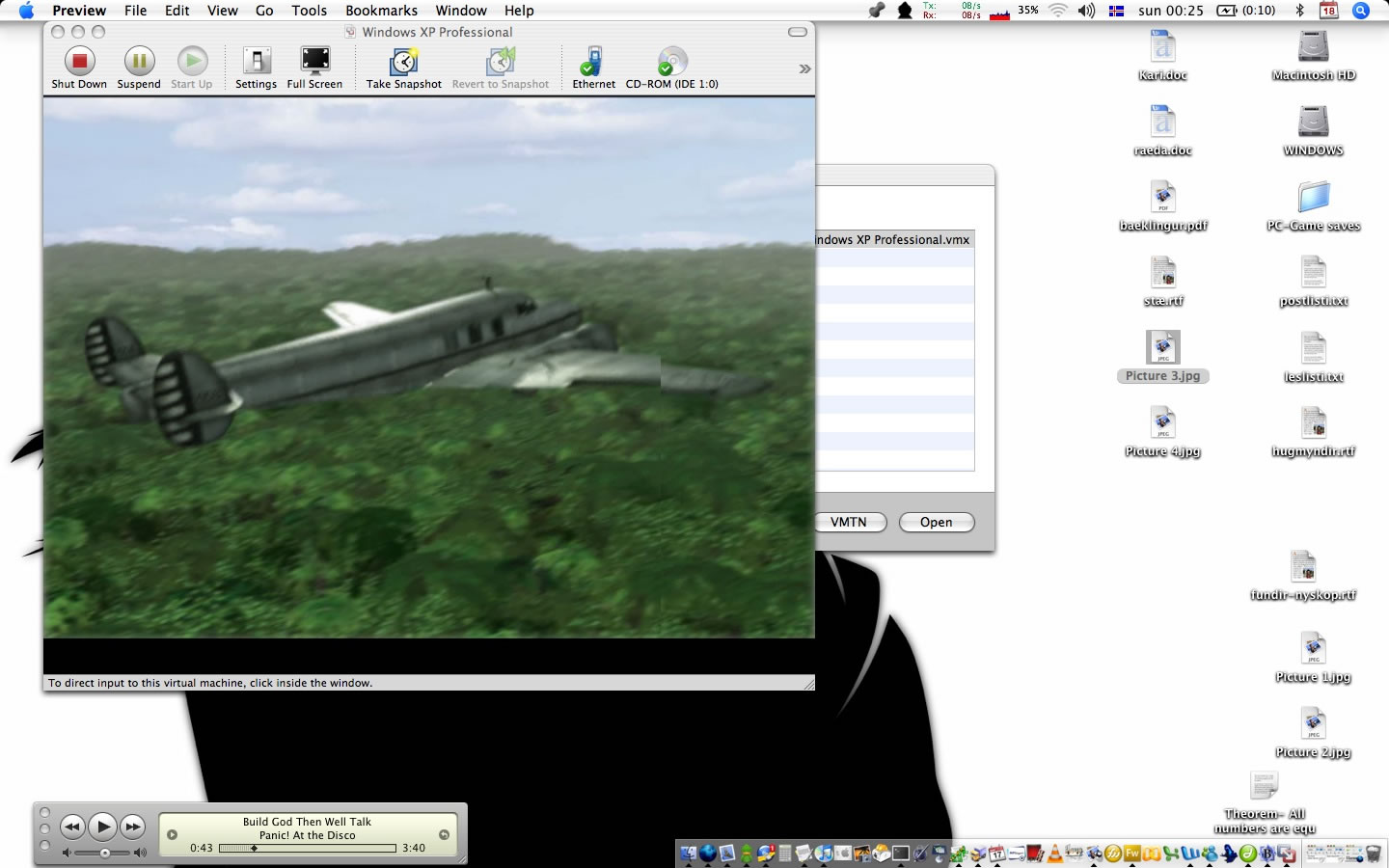1389x868 pixels.
Task: Open the Edit menu
Action: coord(177,11)
